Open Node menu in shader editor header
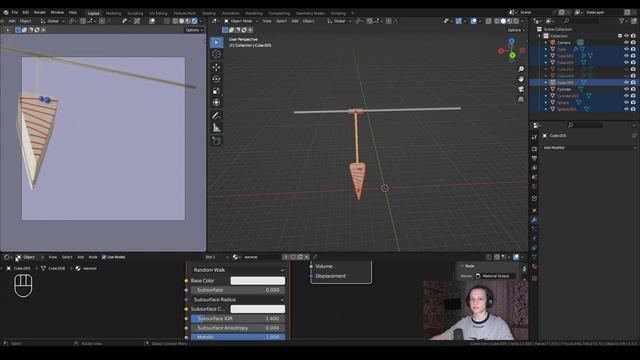The width and height of the screenshot is (640, 360). point(93,257)
